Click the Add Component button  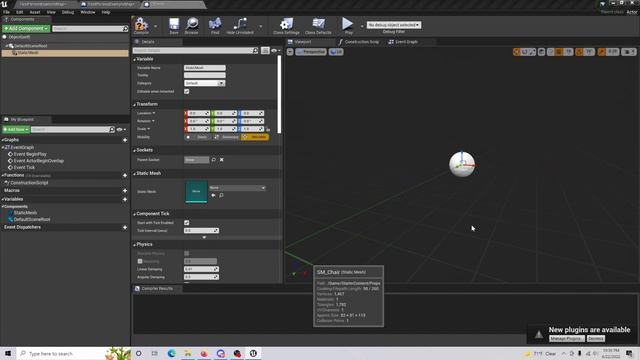pyautogui.click(x=26, y=29)
